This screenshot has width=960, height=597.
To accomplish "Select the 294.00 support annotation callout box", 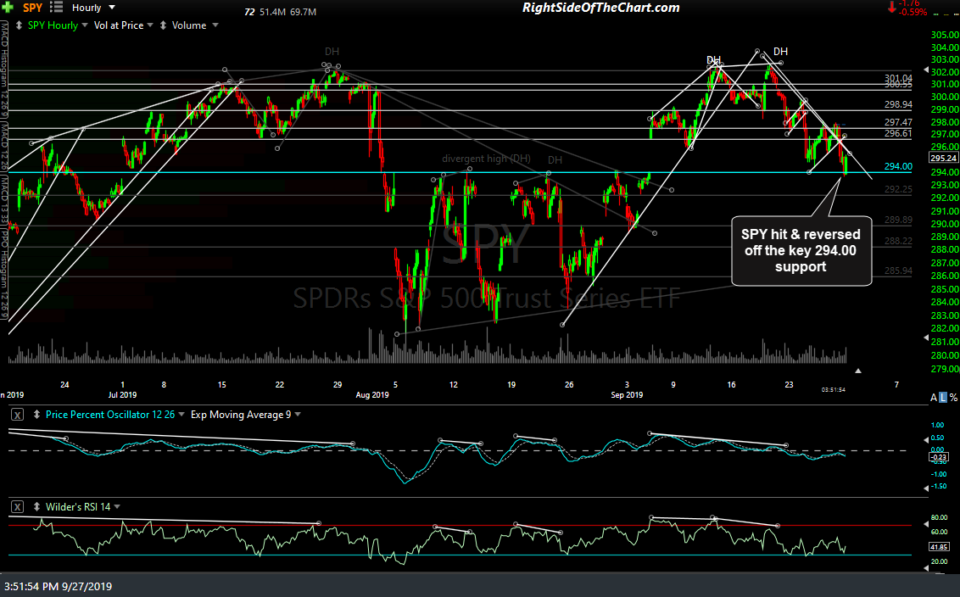I will point(800,251).
